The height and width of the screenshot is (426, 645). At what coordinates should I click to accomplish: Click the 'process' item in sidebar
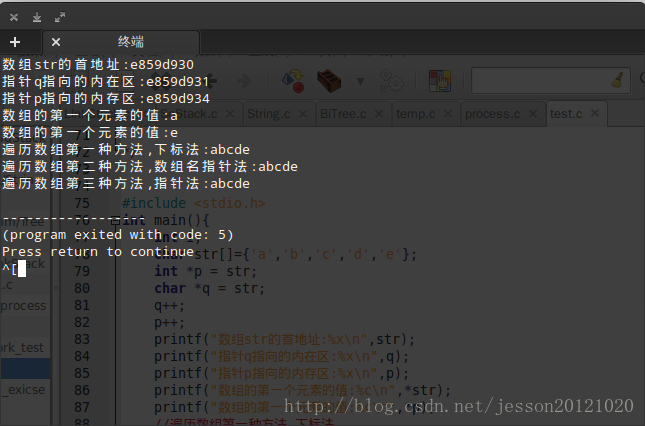[x=23, y=306]
